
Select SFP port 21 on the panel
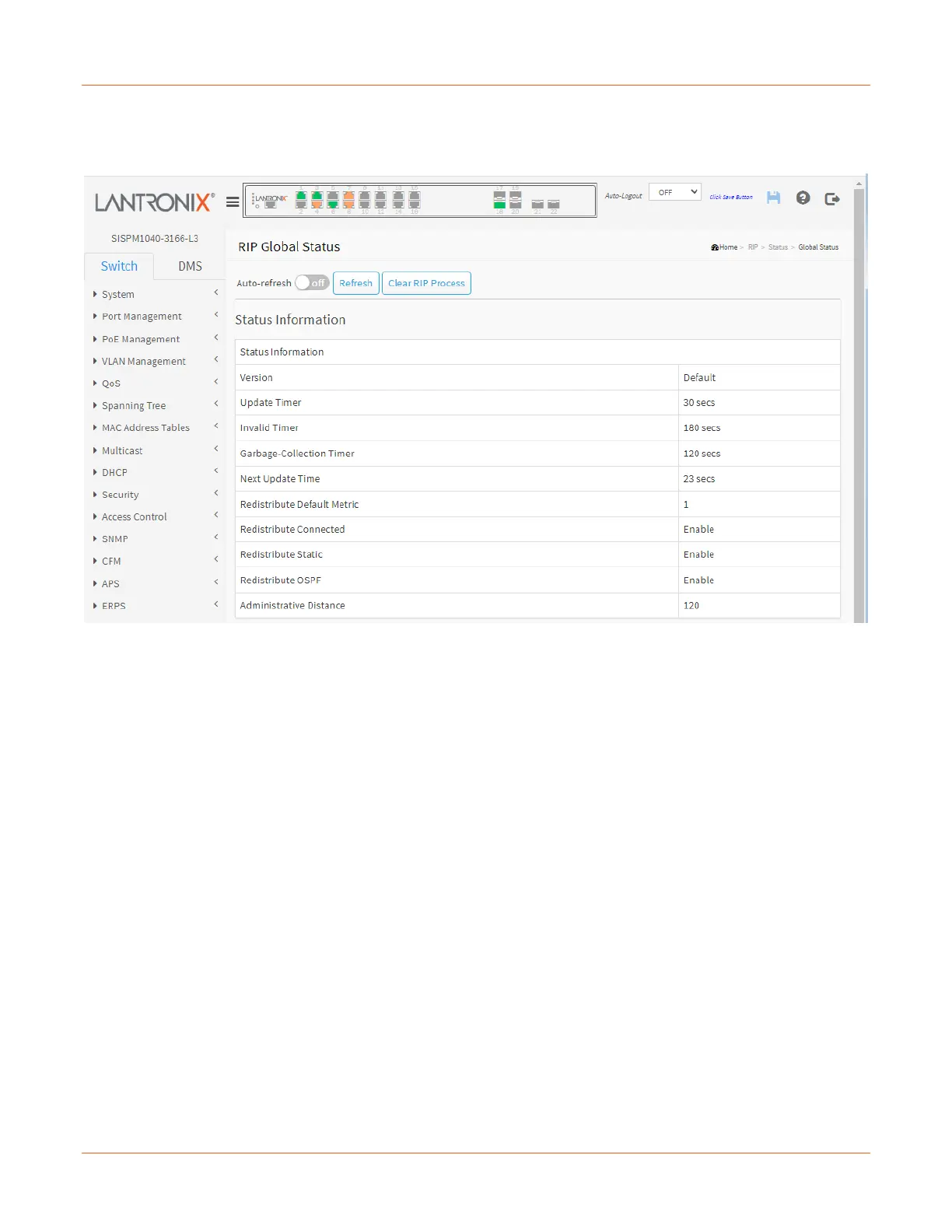537,204
